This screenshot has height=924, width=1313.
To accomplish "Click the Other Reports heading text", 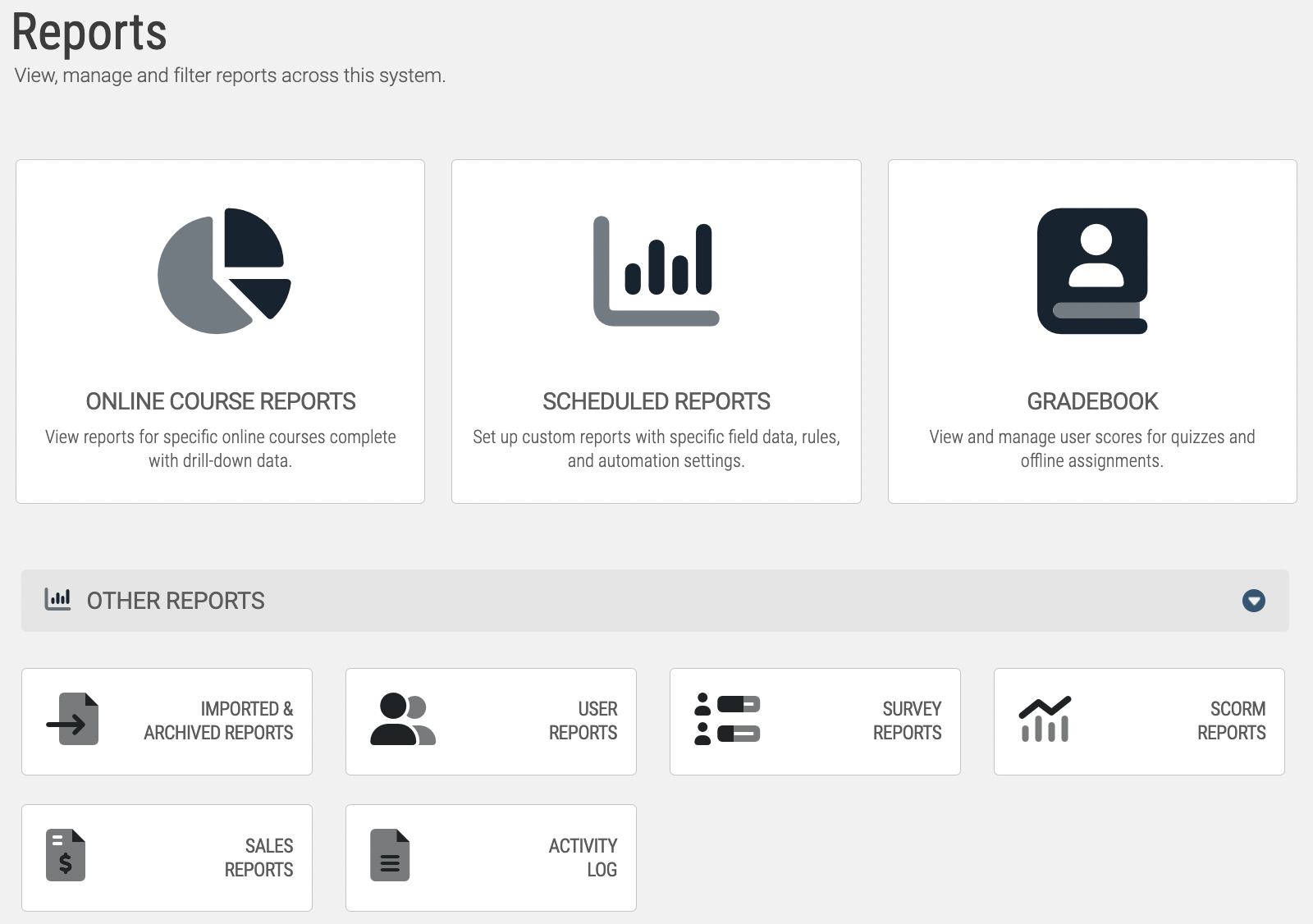I will tap(176, 601).
